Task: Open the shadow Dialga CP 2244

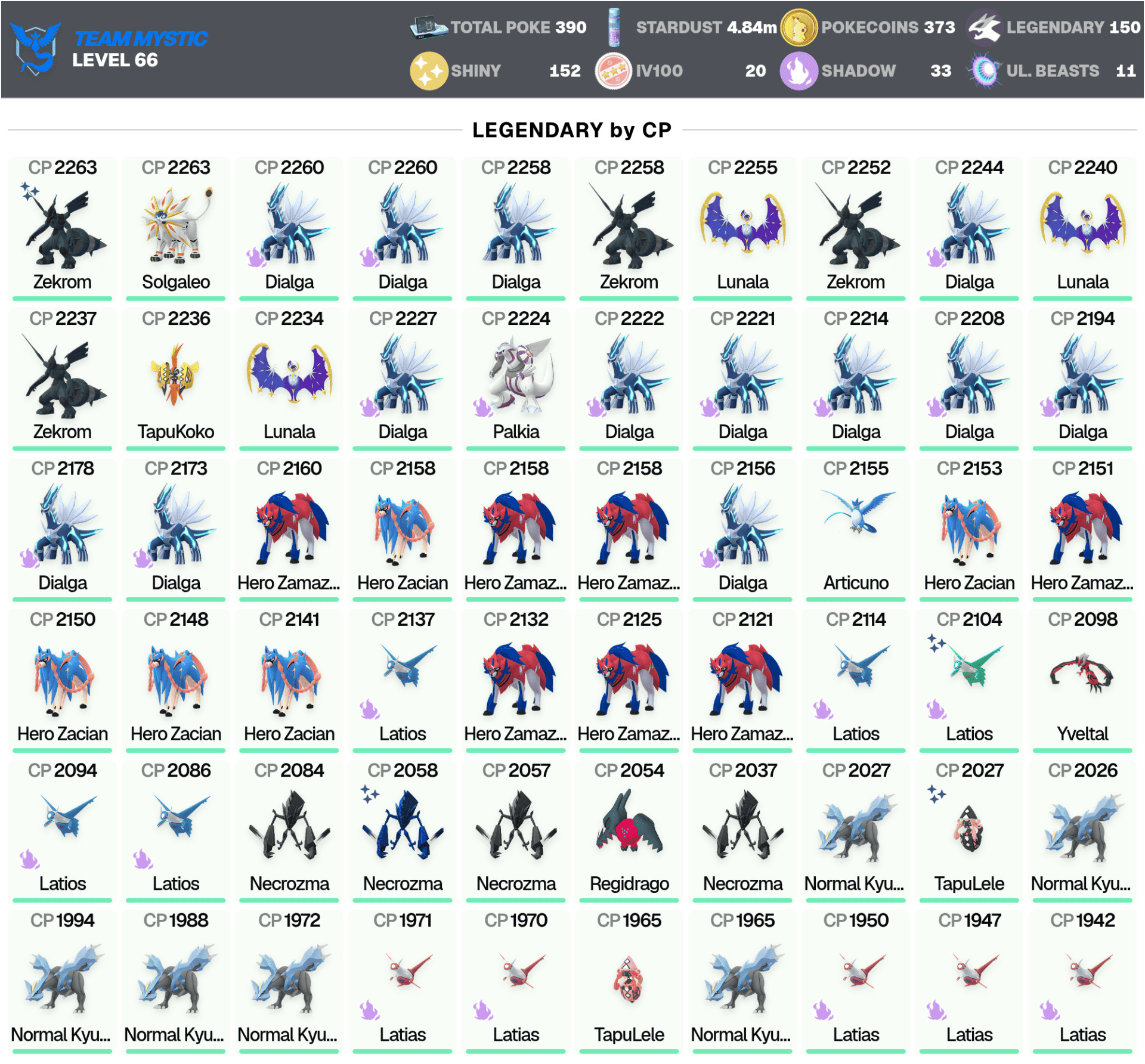Action: [x=969, y=228]
